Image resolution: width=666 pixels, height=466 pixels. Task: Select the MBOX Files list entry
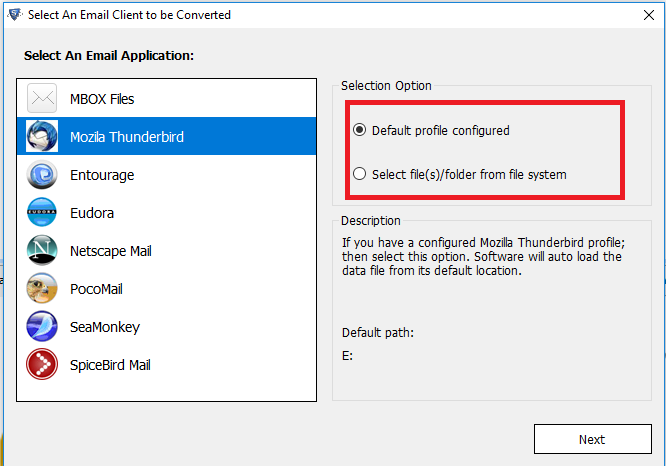point(166,99)
